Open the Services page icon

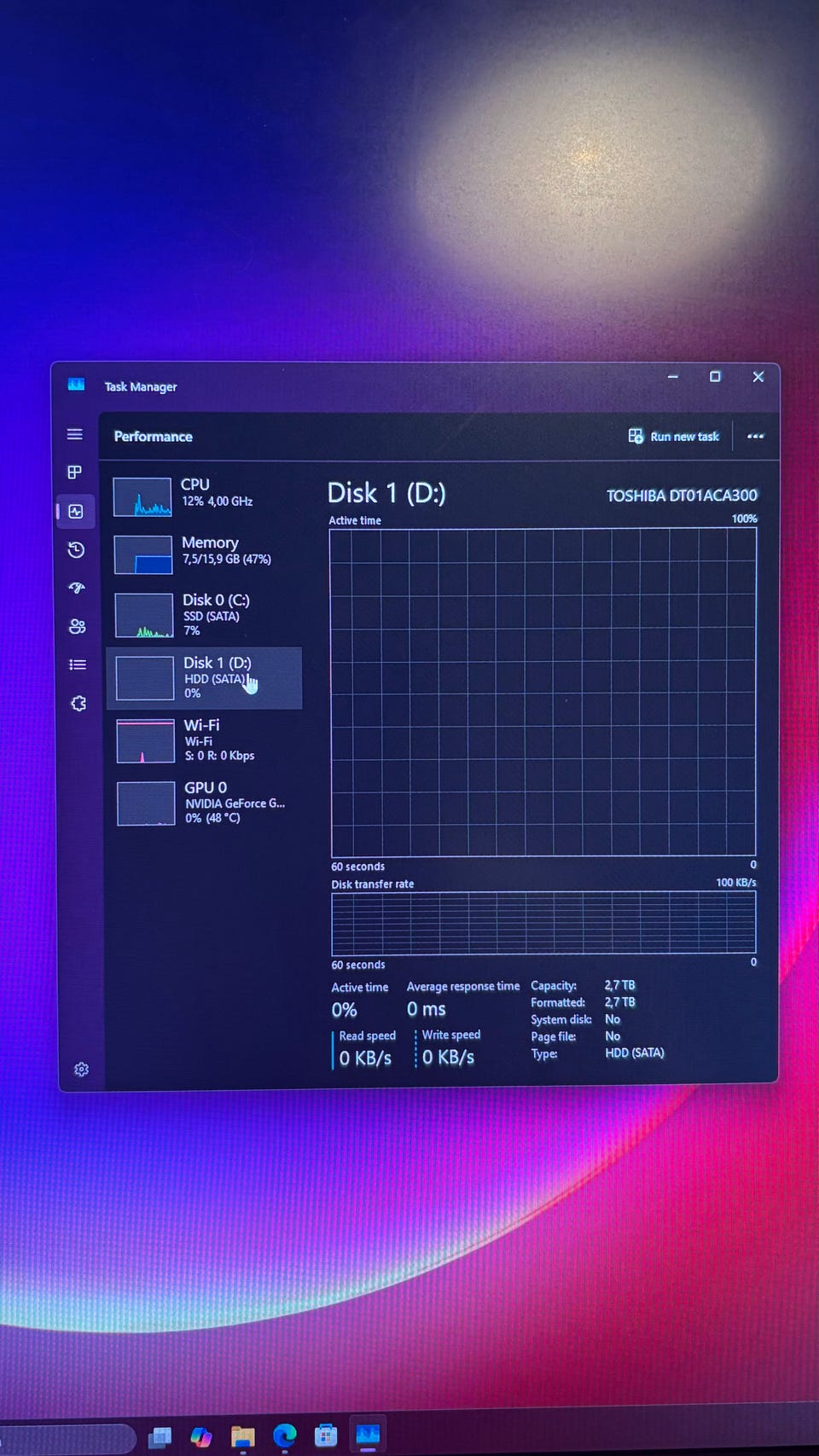78,704
